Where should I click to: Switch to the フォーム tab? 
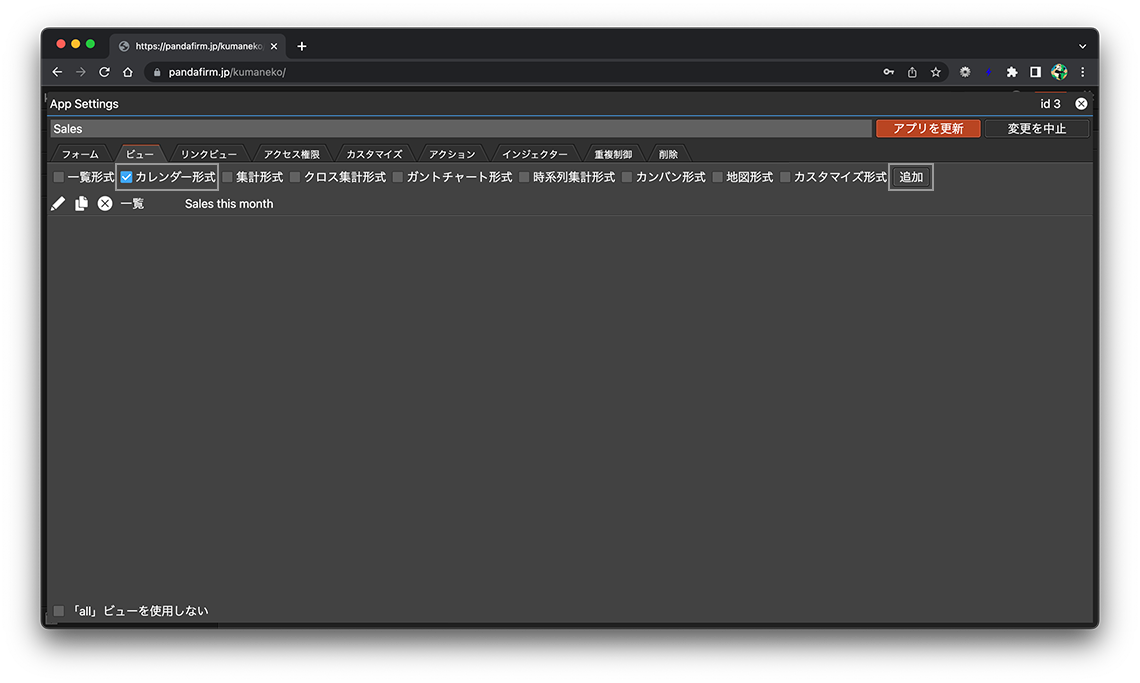(x=80, y=154)
